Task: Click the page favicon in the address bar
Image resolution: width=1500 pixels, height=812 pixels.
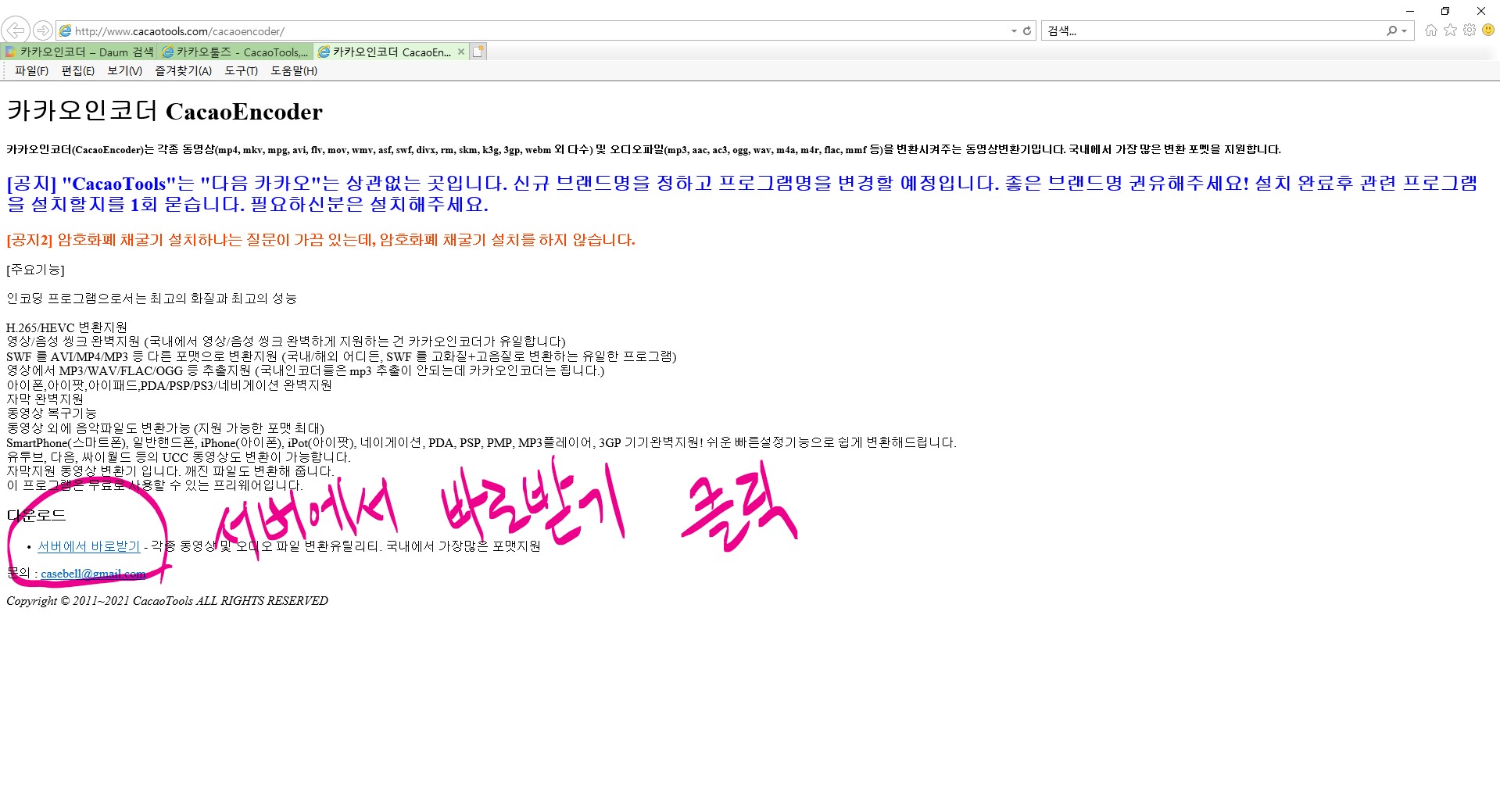Action: (66, 31)
